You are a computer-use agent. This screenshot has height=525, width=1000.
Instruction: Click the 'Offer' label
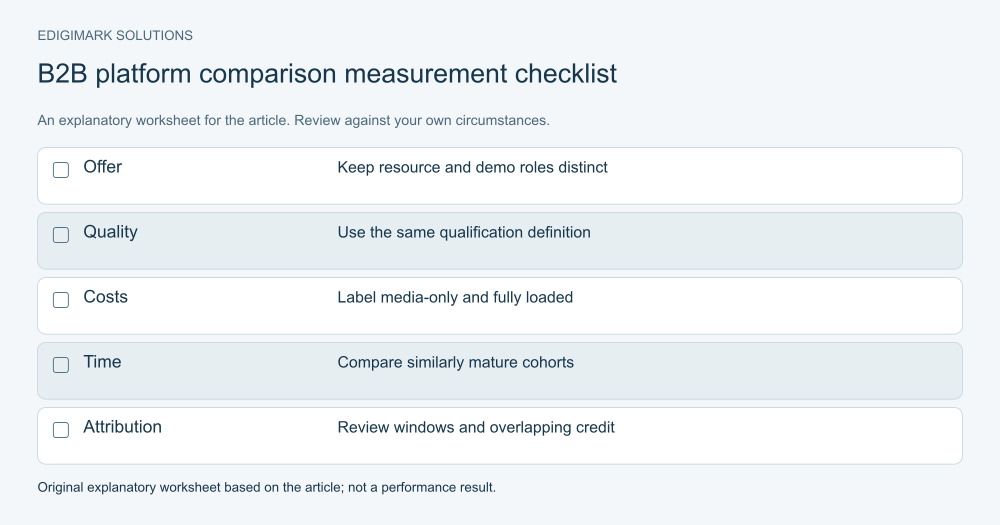(x=103, y=167)
